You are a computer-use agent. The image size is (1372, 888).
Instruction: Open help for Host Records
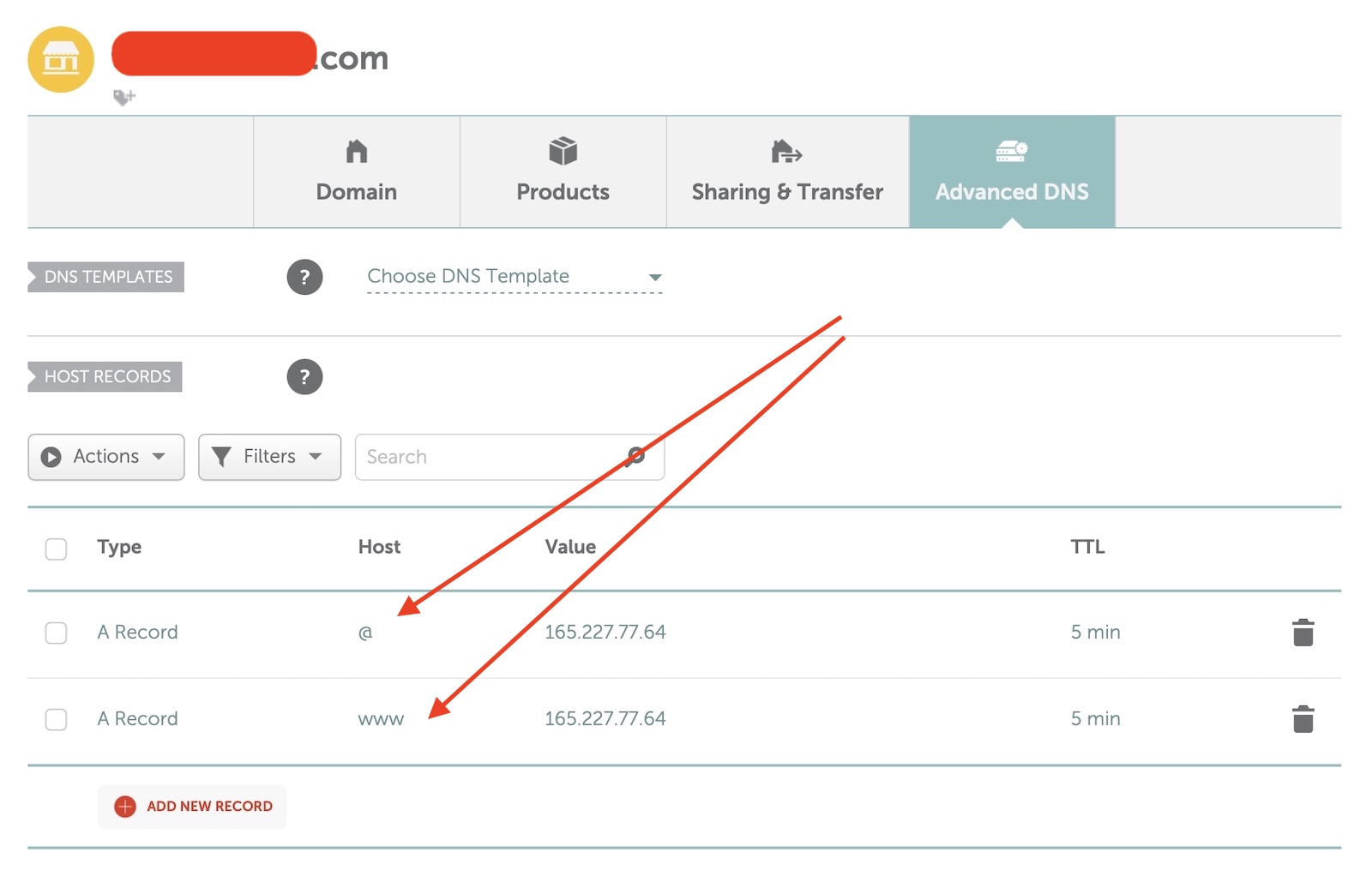coord(304,377)
